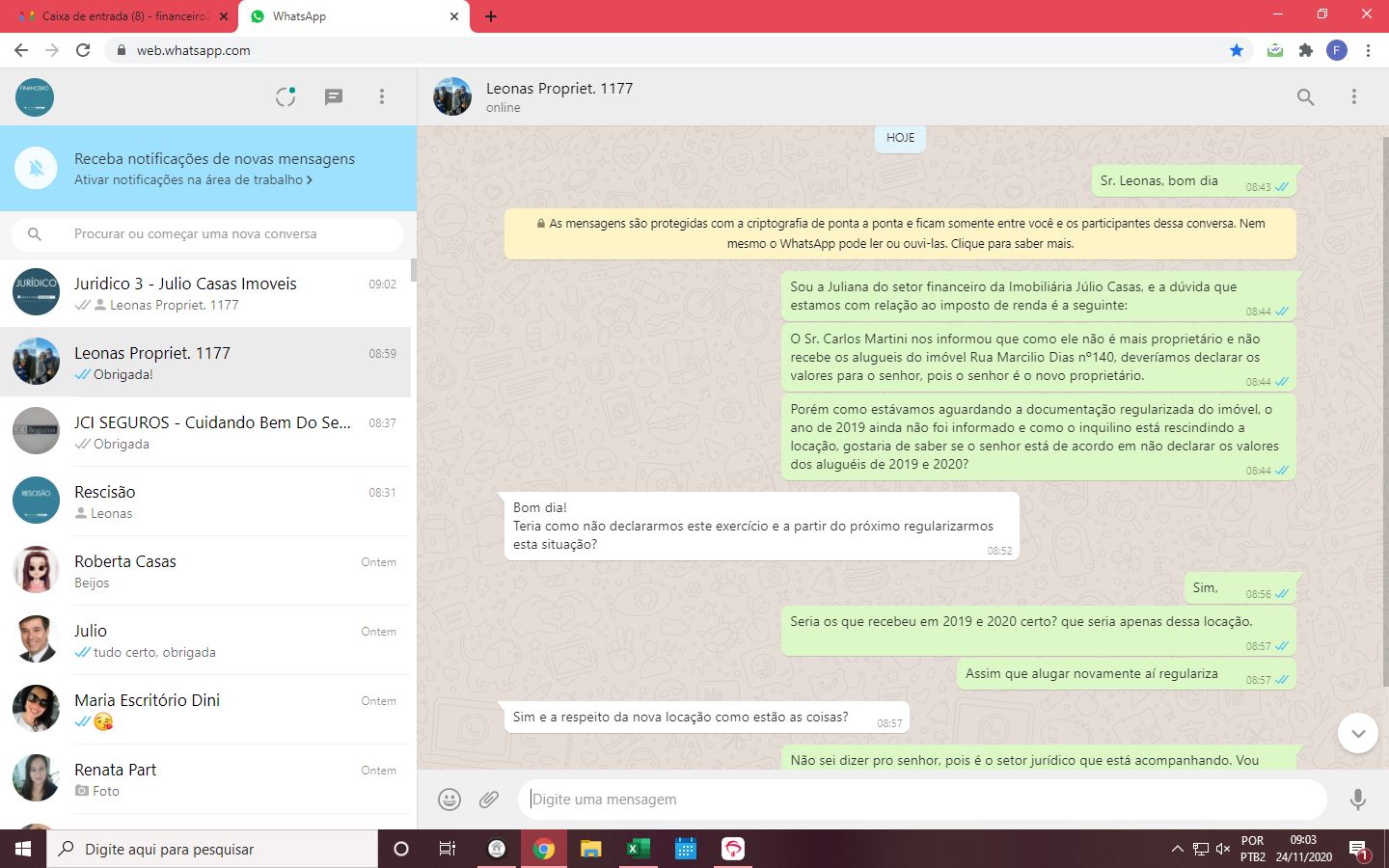Open the sidebar three-dot menu
Screen dimensions: 1389x868
382,96
